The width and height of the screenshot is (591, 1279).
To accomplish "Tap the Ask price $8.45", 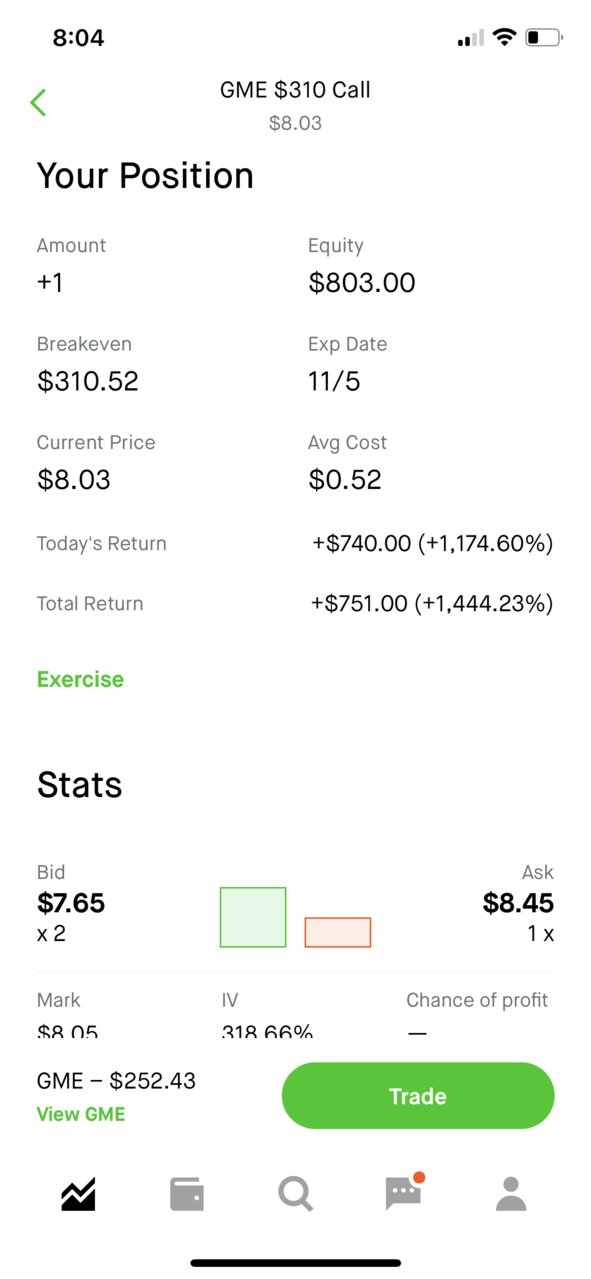I will coord(518,903).
